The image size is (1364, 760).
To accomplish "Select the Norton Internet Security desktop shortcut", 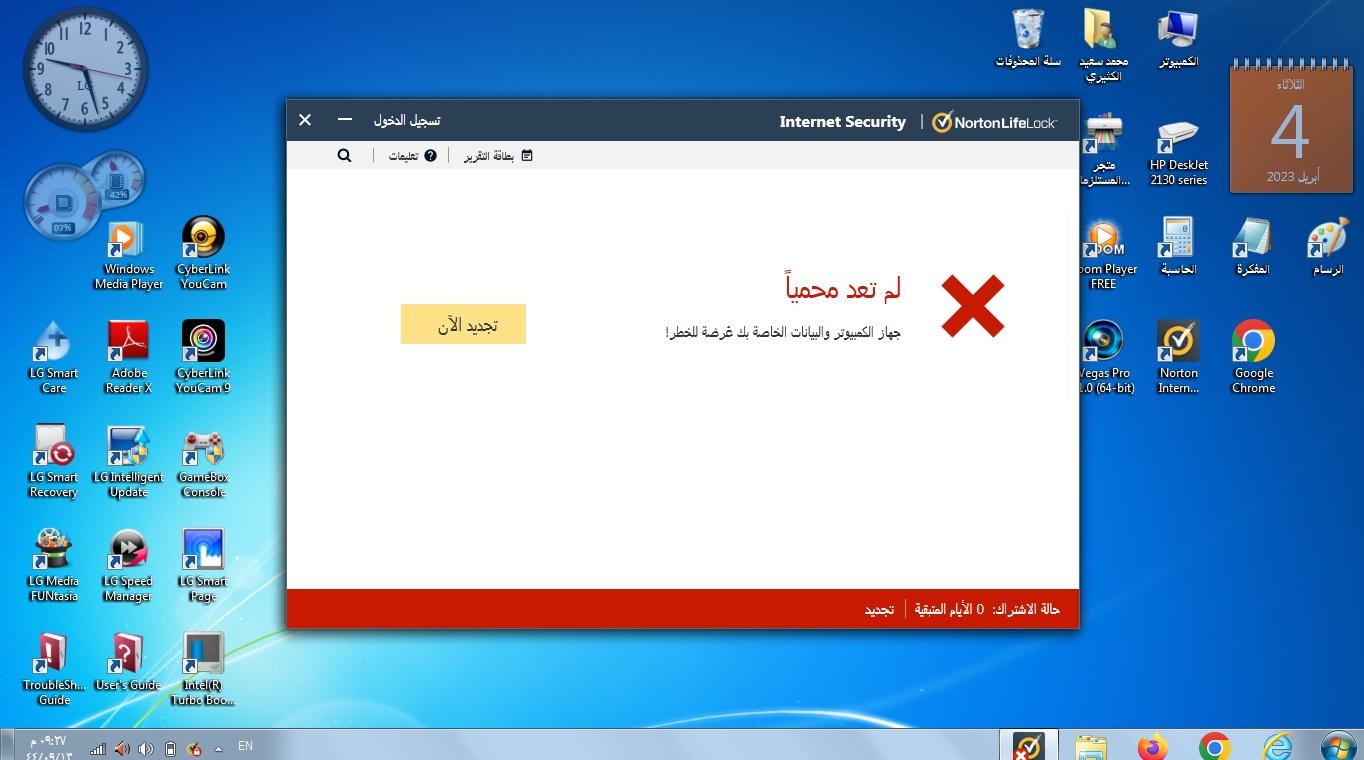I will click(x=1178, y=357).
